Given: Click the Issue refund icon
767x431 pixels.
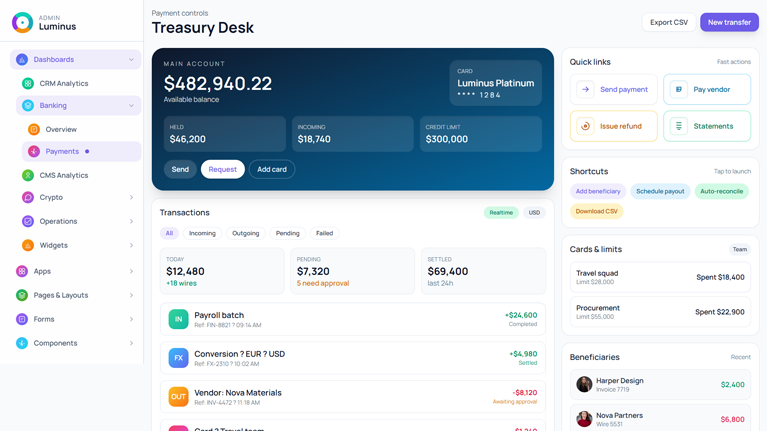Looking at the screenshot, I should (586, 127).
